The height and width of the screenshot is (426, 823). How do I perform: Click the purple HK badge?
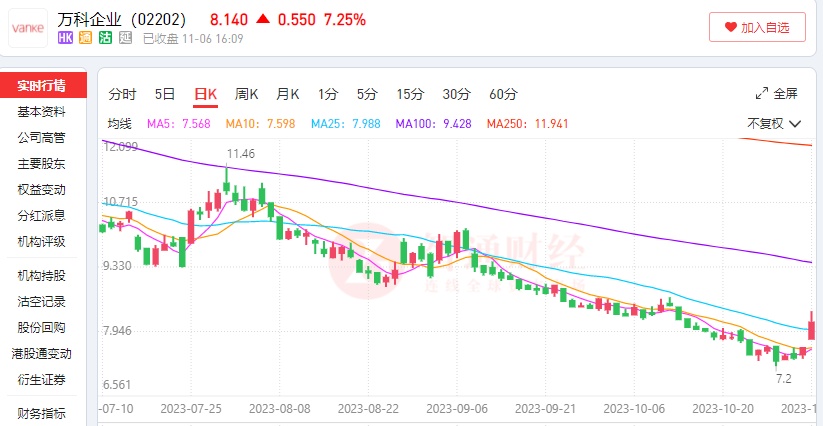(x=65, y=38)
